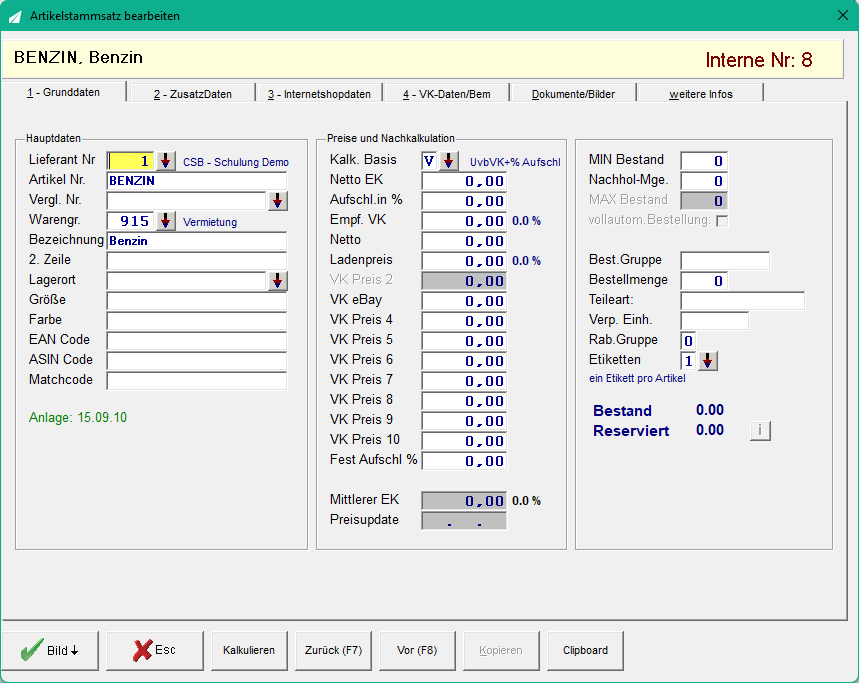This screenshot has height=683, width=859.
Task: Click the Empf. VK price field
Action: click(464, 221)
